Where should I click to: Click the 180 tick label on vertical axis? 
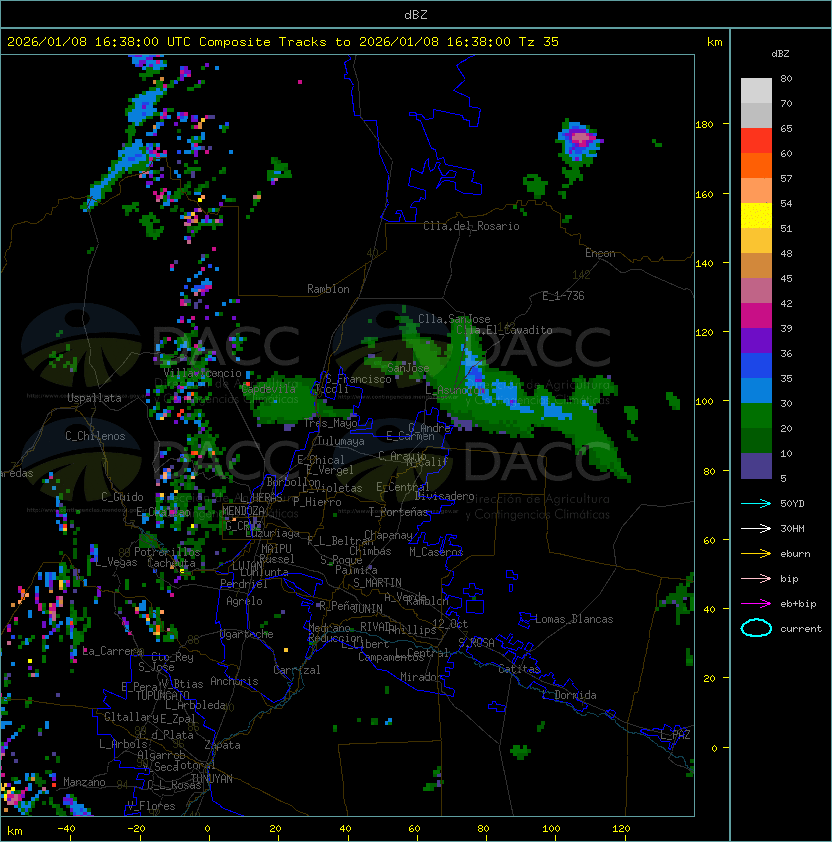704,125
